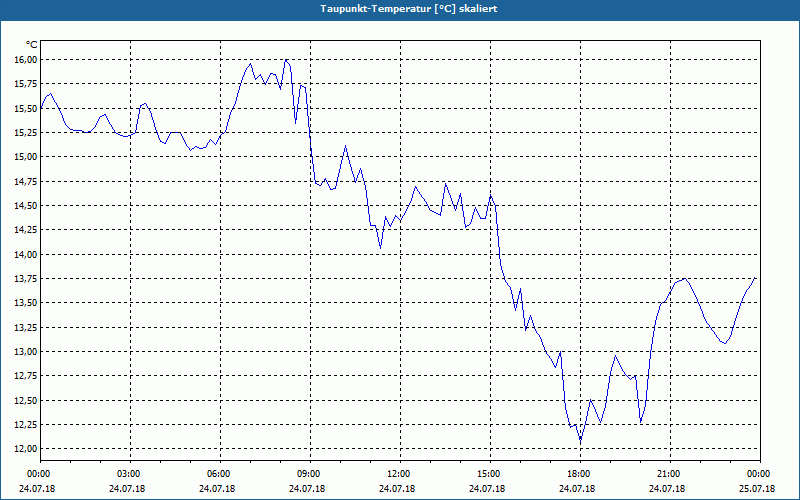The height and width of the screenshot is (500, 800).
Task: Click the 06:00 time label
Action: 220,474
